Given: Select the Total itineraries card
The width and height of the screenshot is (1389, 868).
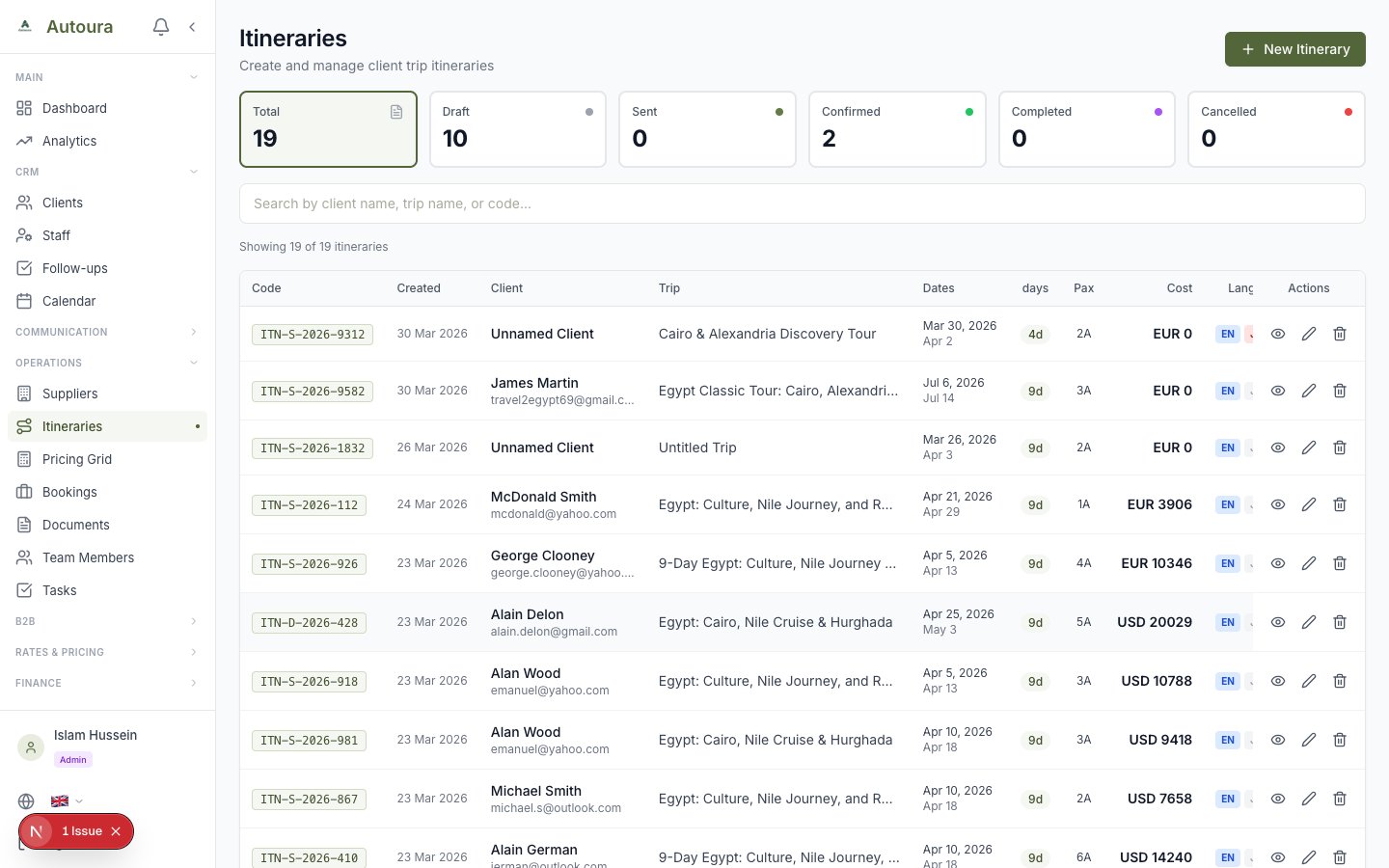Looking at the screenshot, I should click(328, 129).
